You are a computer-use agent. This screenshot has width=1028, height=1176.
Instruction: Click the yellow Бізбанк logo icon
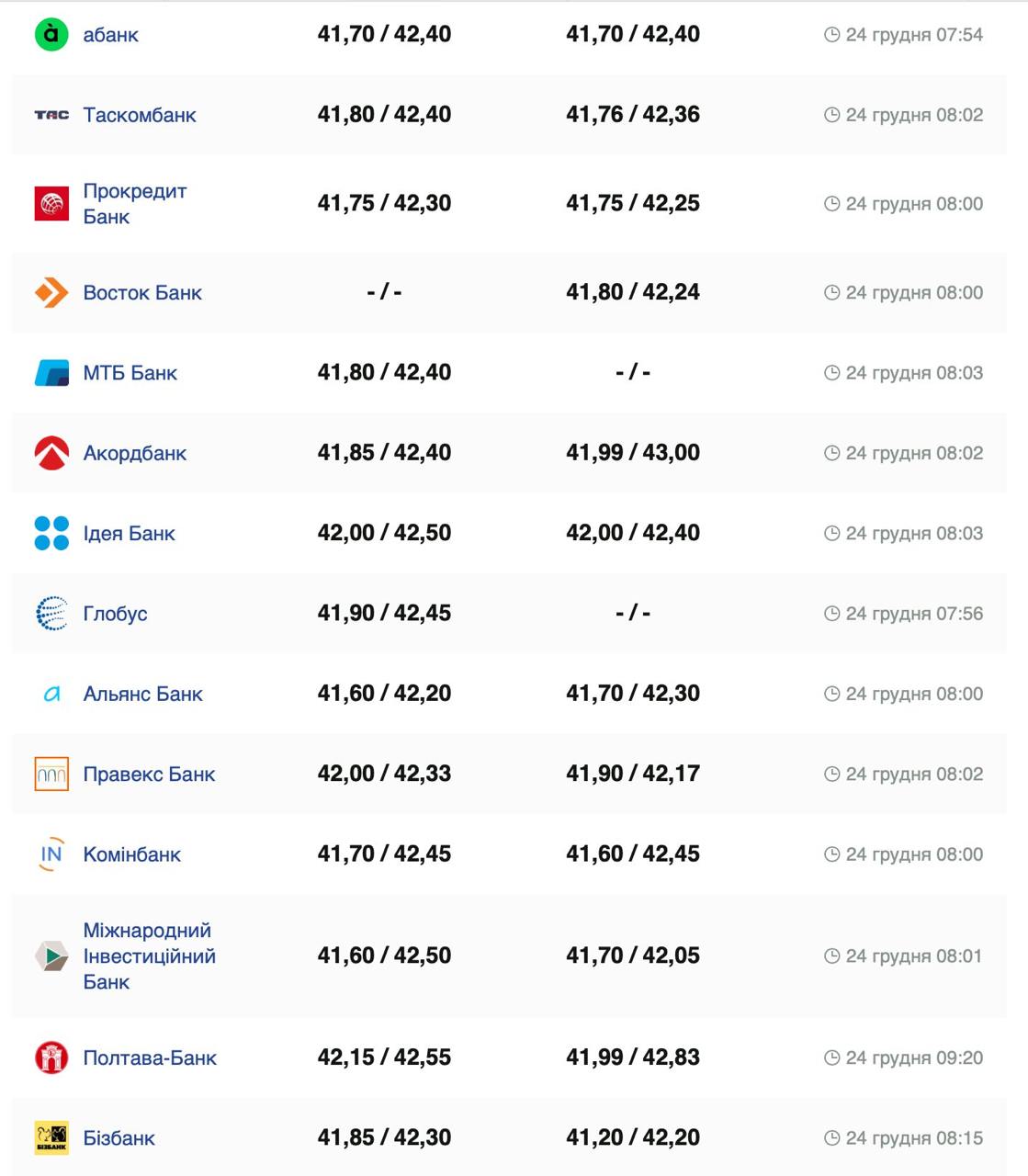[51, 1137]
